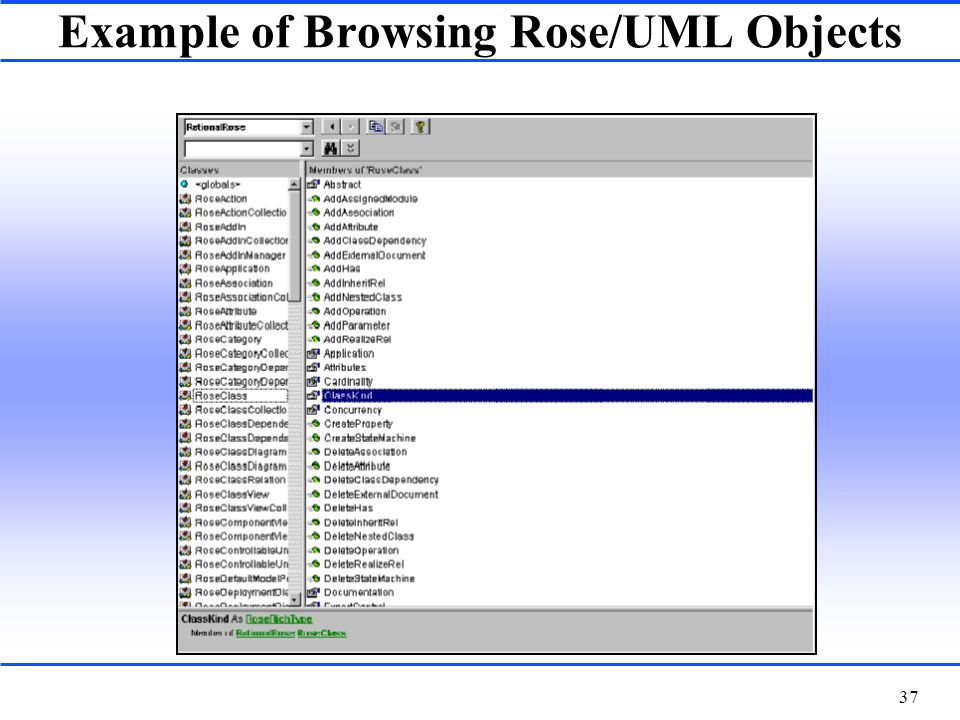This screenshot has width=960, height=720.
Task: Open the search text dropdown arrow
Action: coord(307,149)
